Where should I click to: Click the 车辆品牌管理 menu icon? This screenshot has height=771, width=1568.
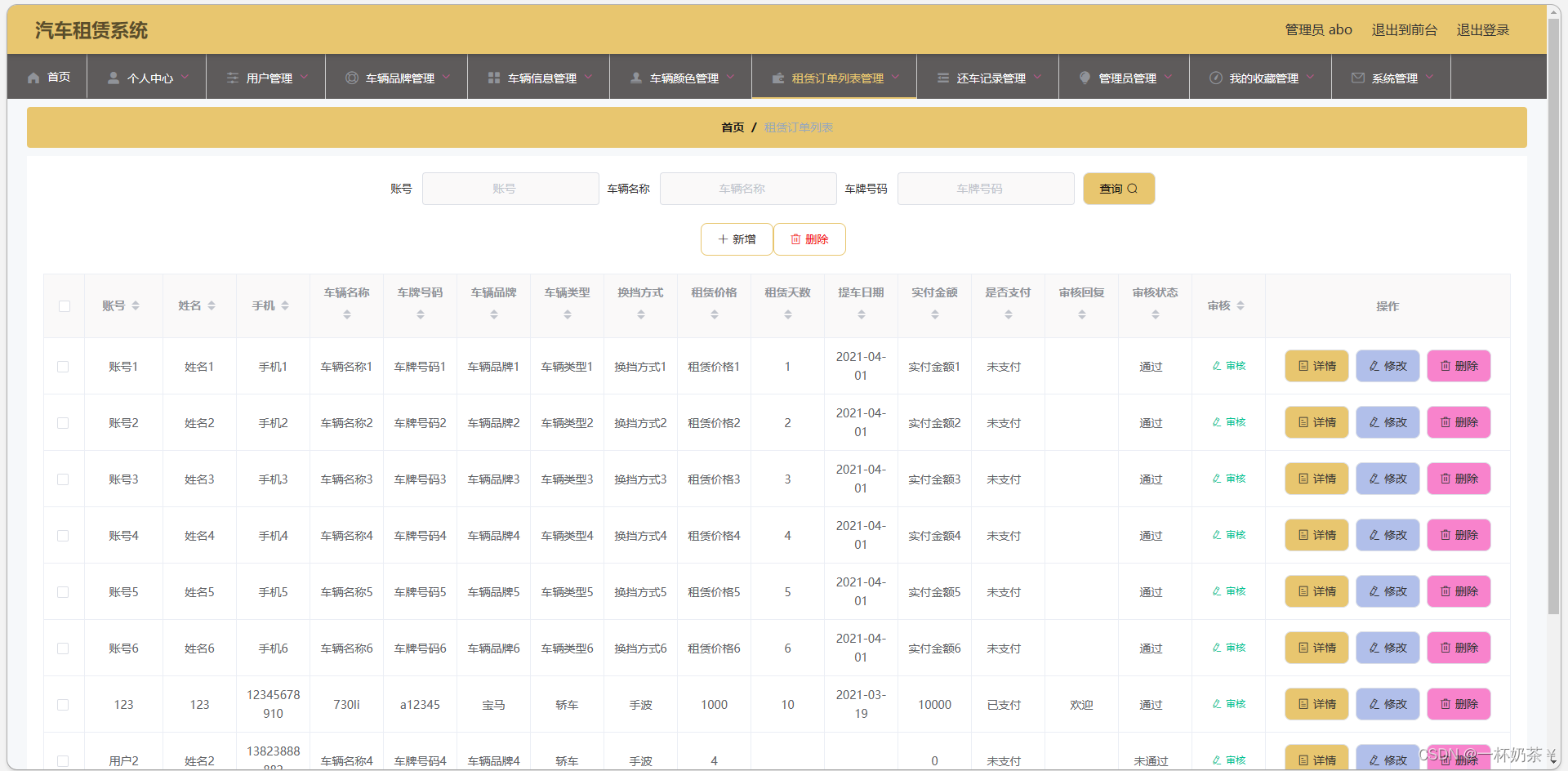[x=352, y=78]
